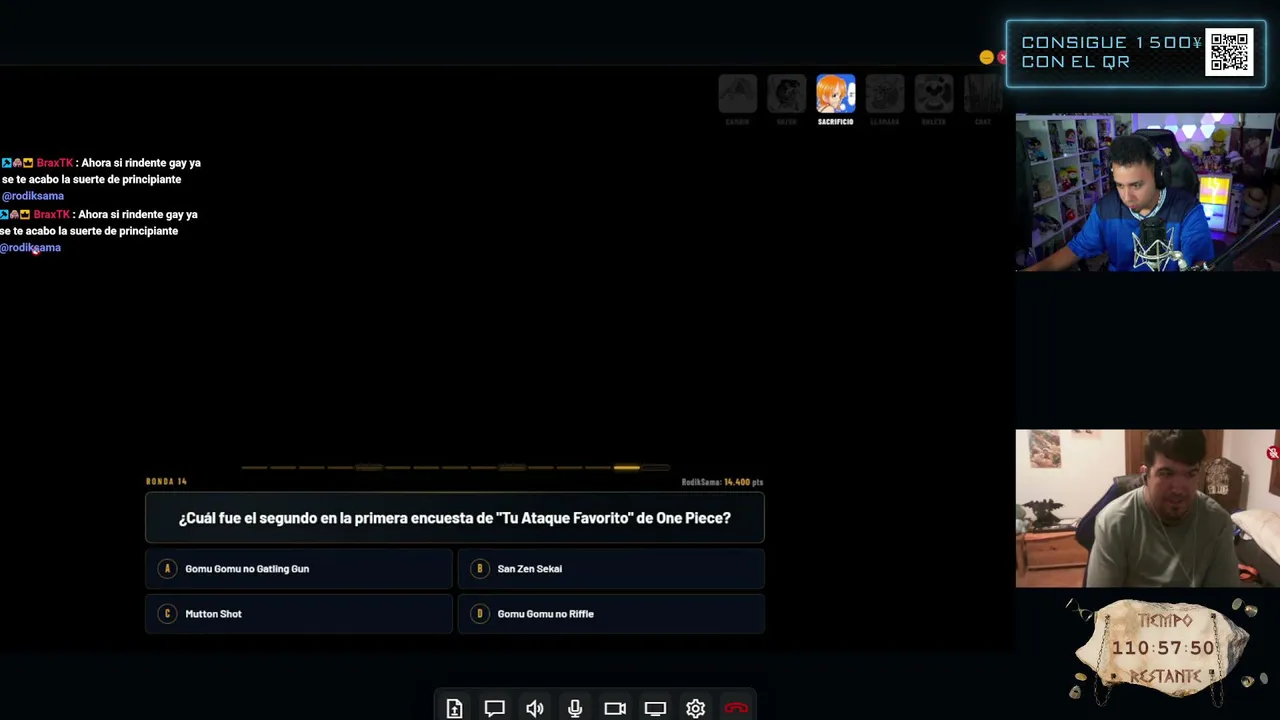Click the greyed-out Chat lifeline icon
Screen dimensions: 1280x720
click(x=983, y=94)
